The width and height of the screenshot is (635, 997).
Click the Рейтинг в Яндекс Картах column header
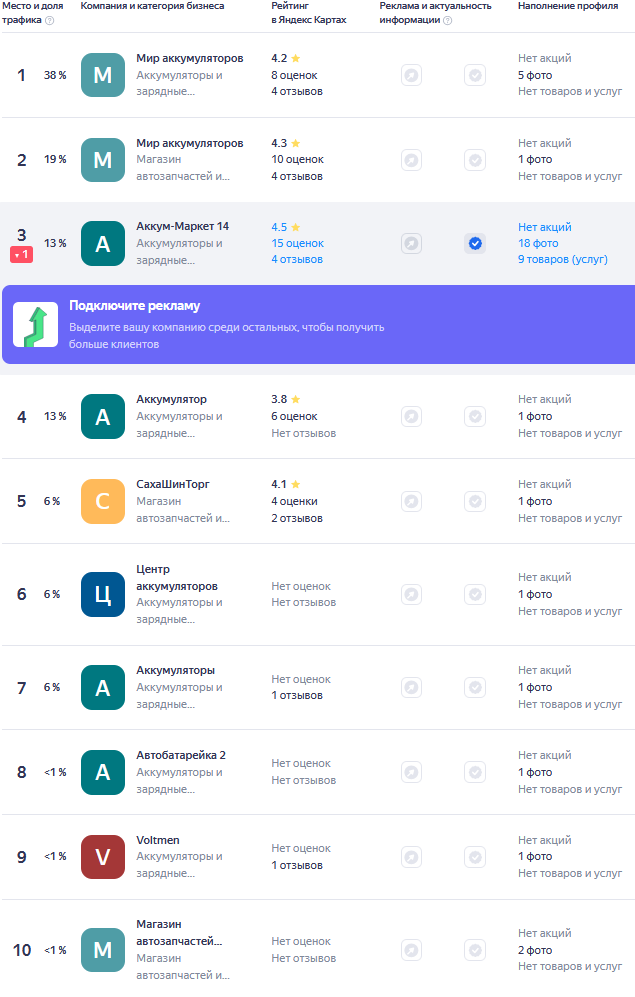[309, 13]
